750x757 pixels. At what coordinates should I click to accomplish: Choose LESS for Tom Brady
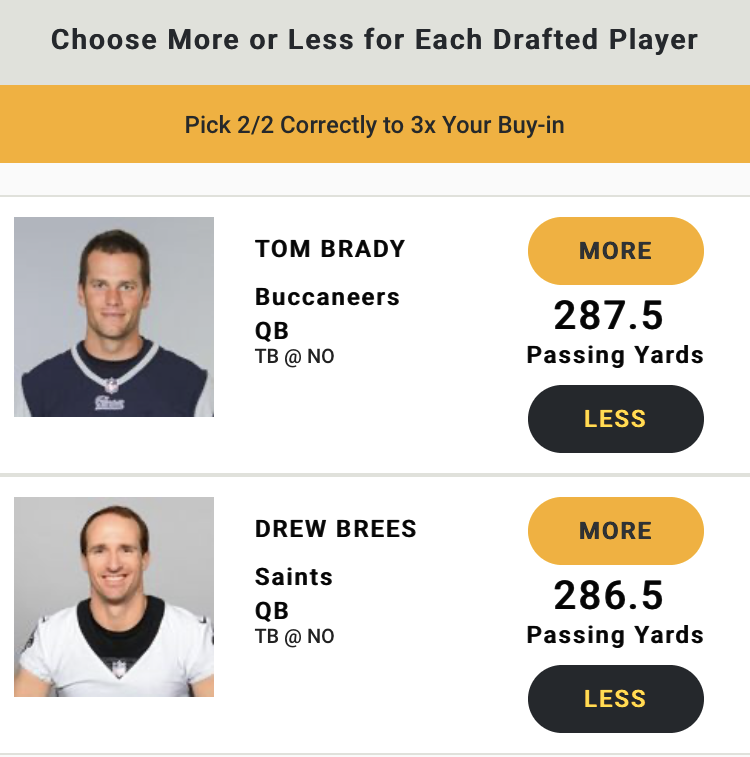click(615, 419)
